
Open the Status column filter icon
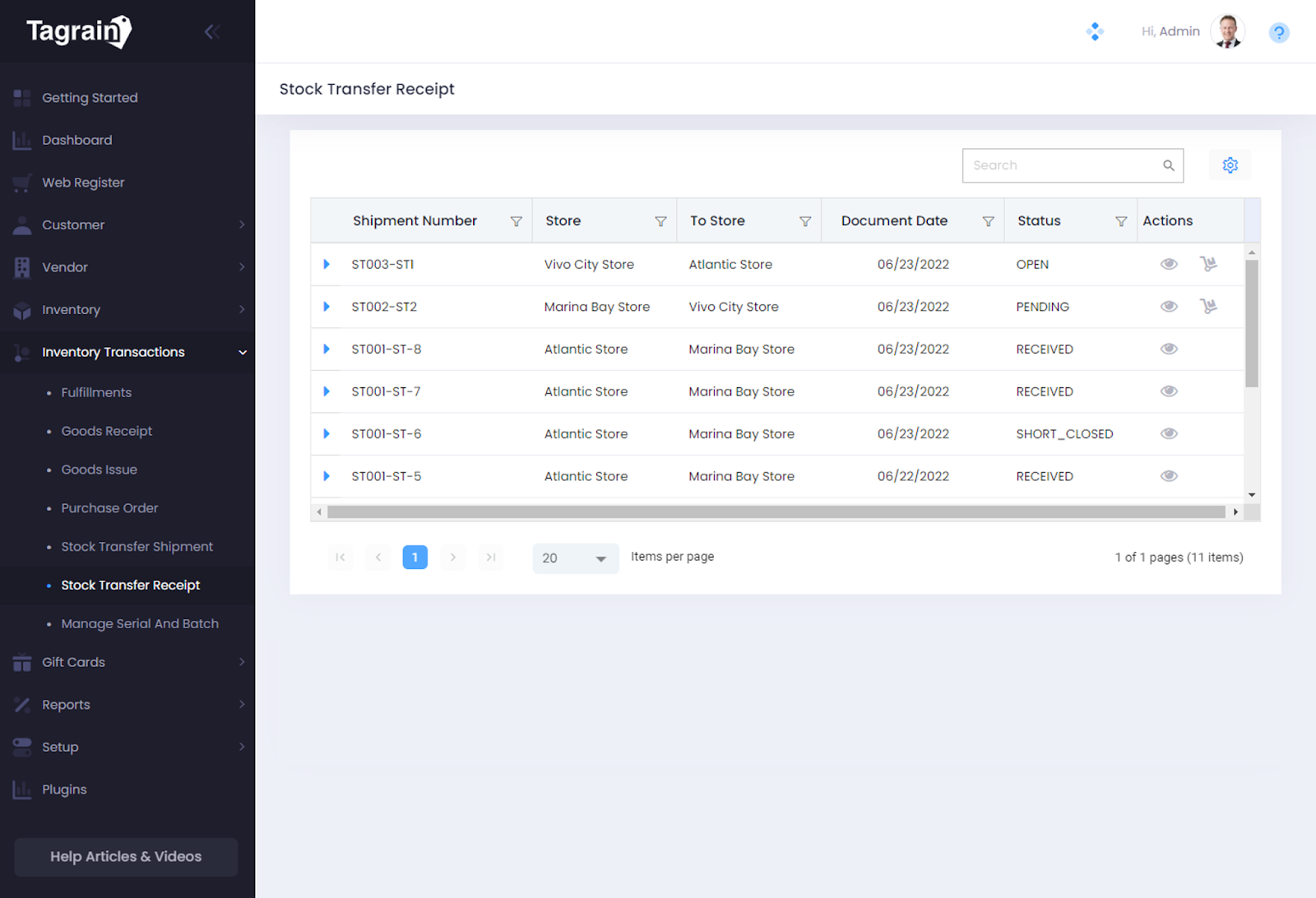pos(1120,221)
